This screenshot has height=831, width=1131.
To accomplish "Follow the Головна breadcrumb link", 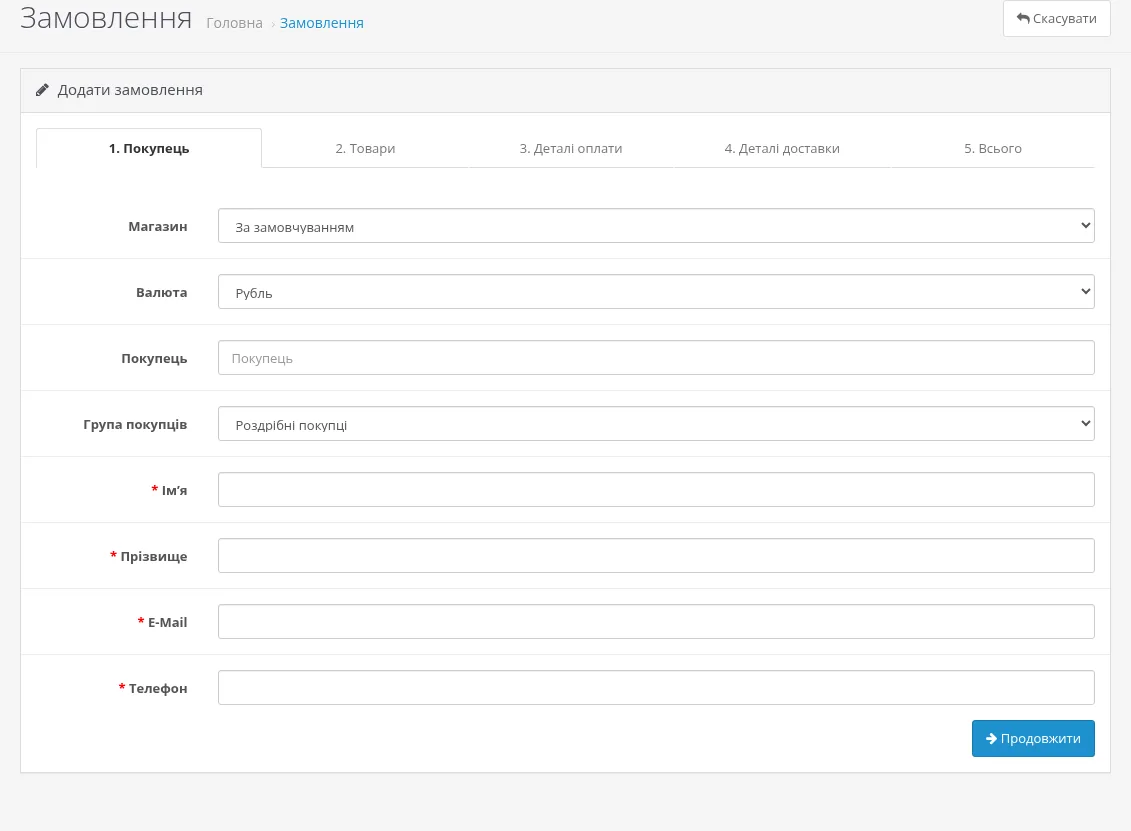I will pyautogui.click(x=234, y=23).
